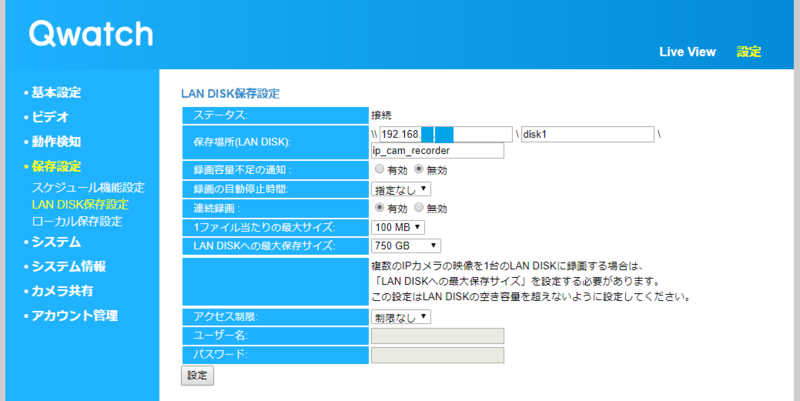Click the ip_cam_recorder folder field
Viewport: 800px width, 401px height.
point(437,151)
